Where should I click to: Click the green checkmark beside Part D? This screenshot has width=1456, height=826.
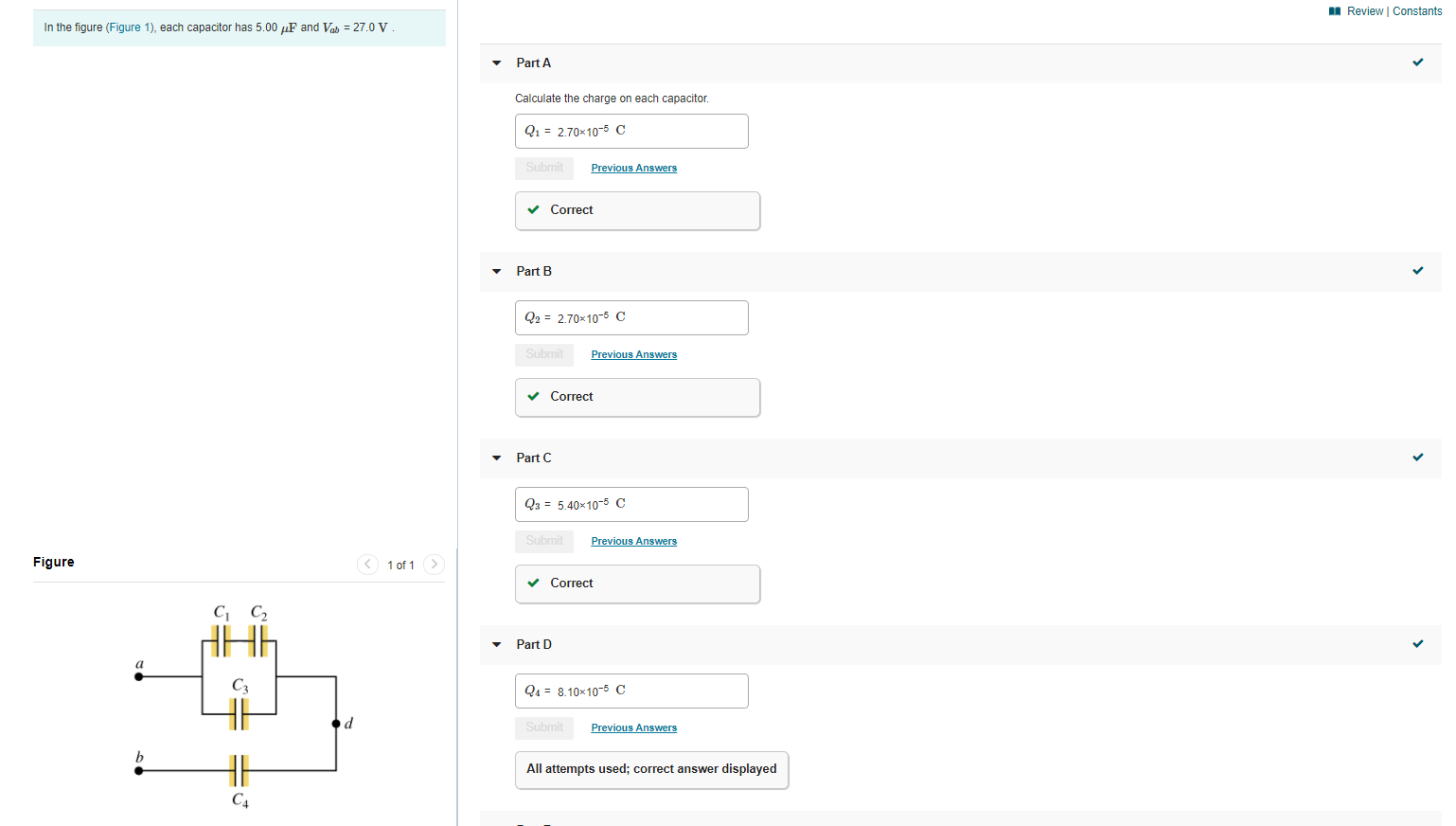click(1417, 643)
